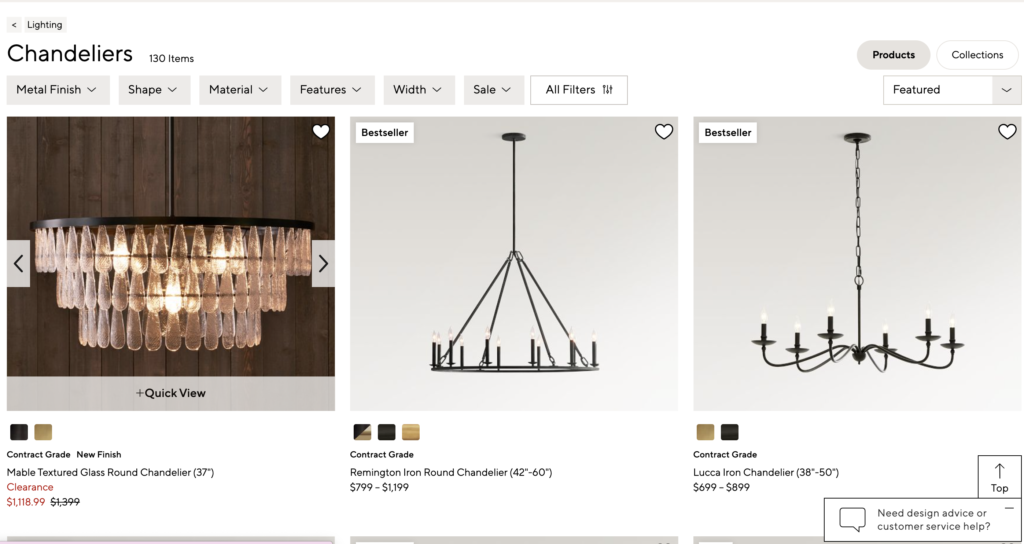Select two-tone black and brass Remington swatch
Viewport: 1024px width, 544px height.
coord(362,432)
